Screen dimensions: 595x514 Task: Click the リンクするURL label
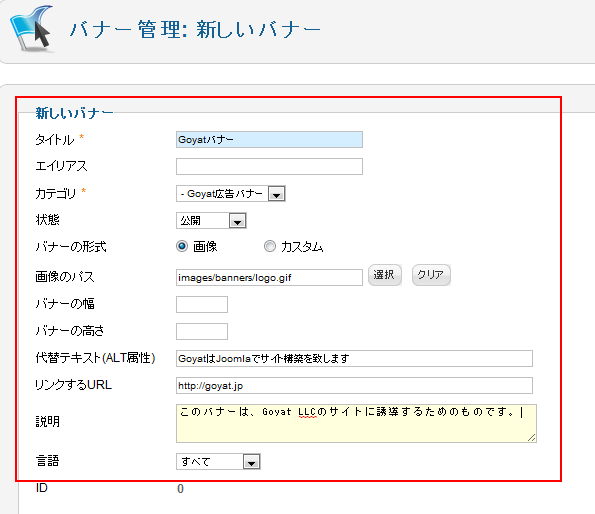(73, 385)
